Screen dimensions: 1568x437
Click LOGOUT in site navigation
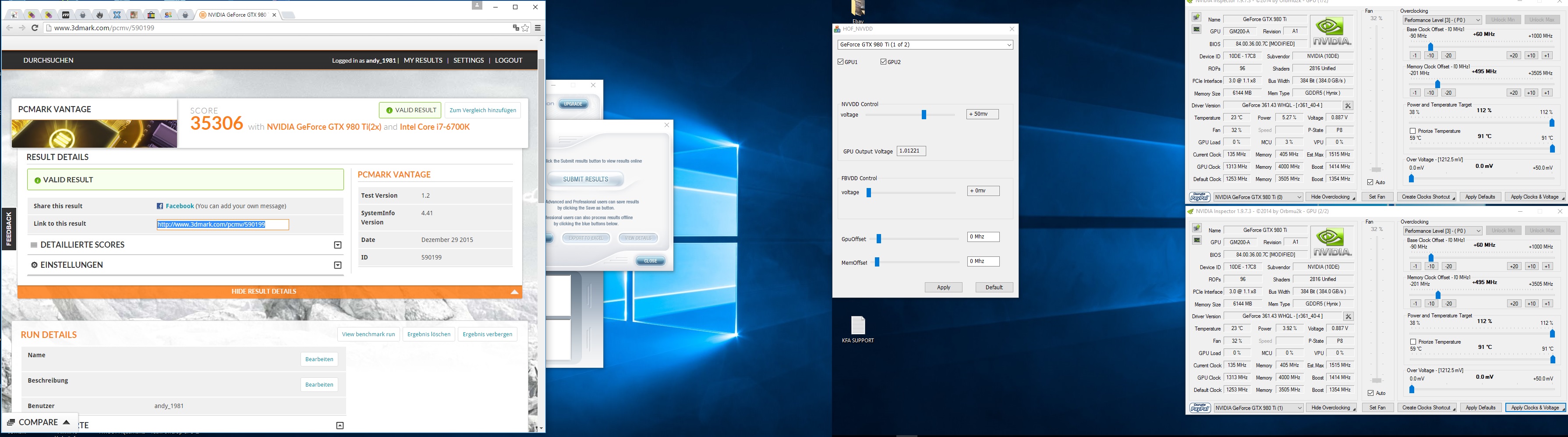(509, 60)
